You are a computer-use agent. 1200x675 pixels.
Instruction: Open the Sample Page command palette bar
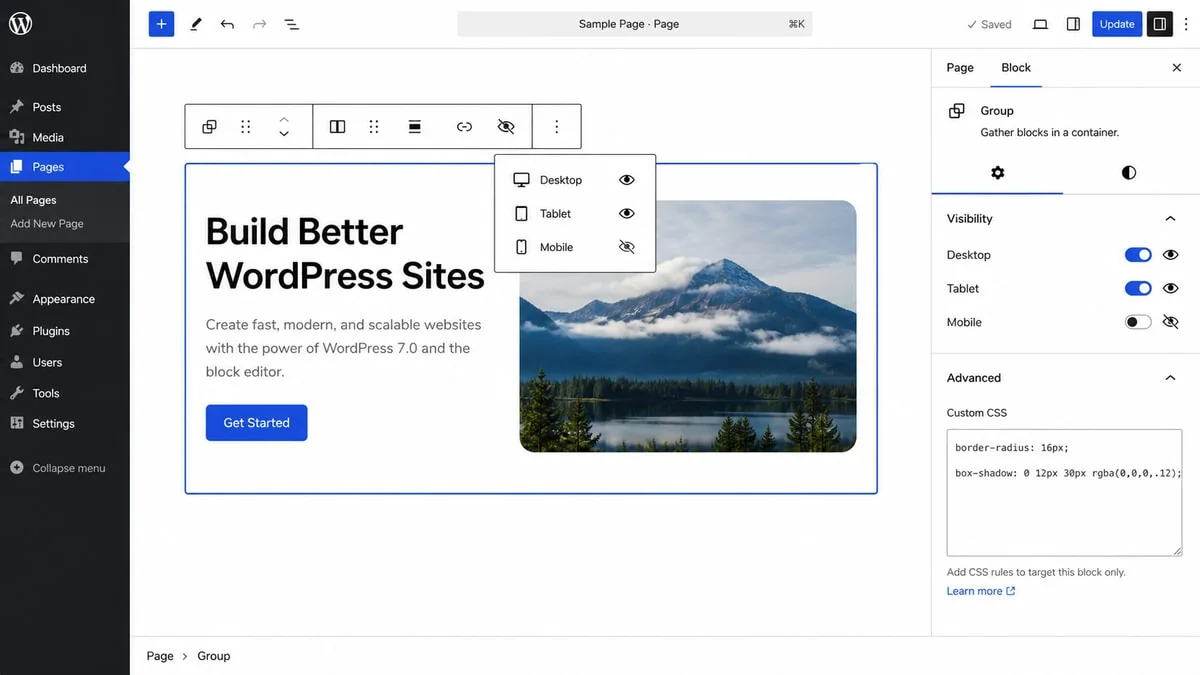[635, 24]
